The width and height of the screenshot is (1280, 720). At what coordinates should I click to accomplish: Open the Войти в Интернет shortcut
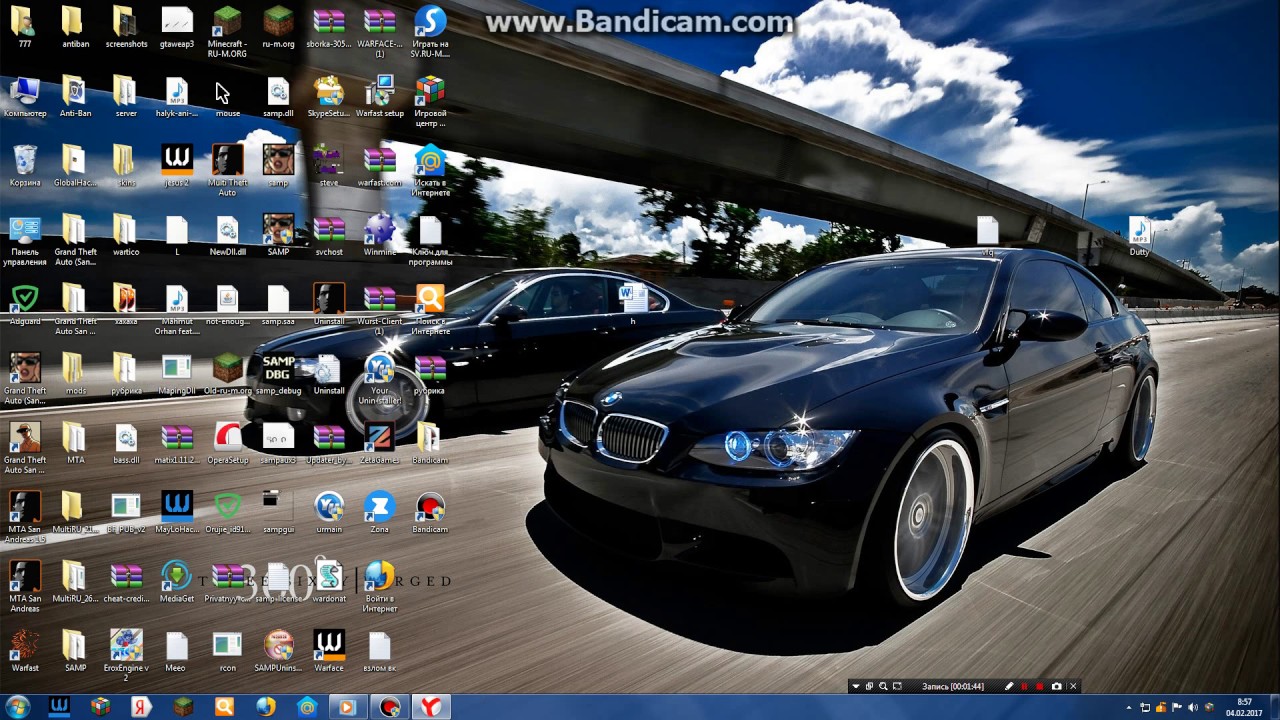point(380,587)
